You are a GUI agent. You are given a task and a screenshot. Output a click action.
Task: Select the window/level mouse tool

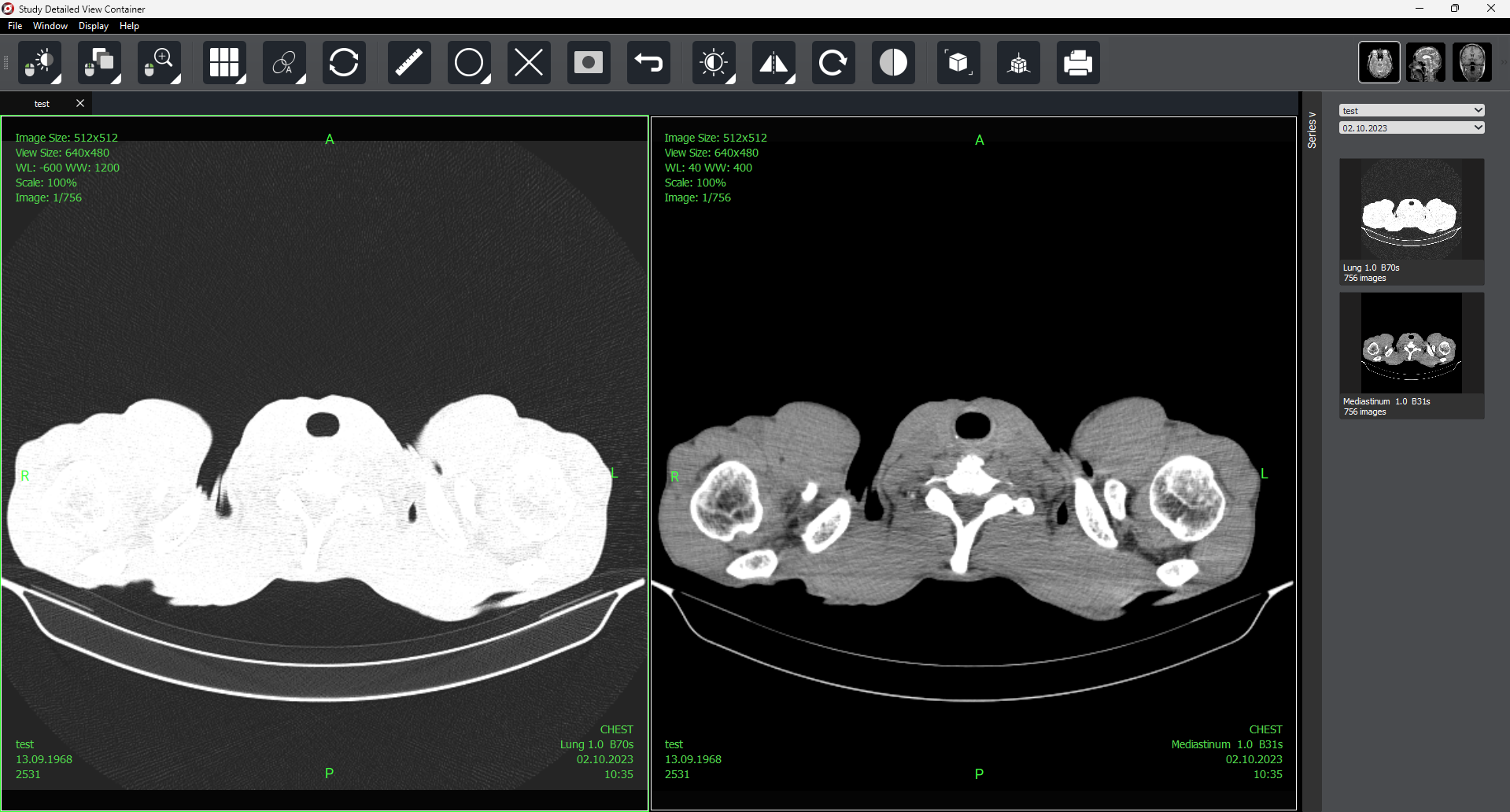click(39, 62)
